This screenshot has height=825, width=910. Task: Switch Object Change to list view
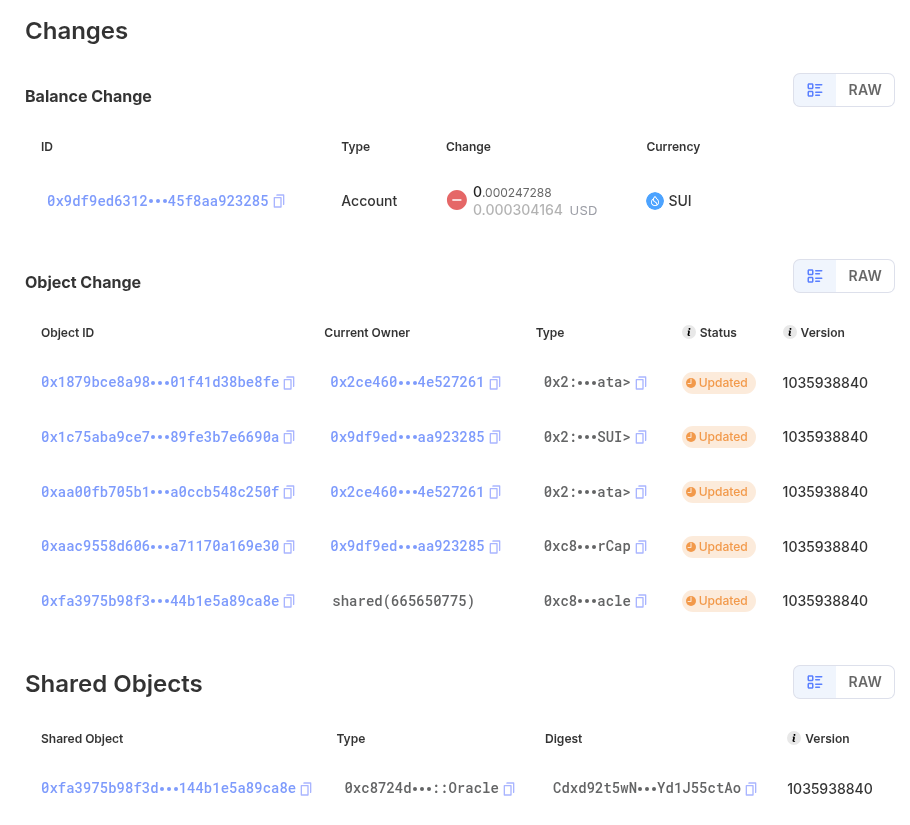(815, 276)
